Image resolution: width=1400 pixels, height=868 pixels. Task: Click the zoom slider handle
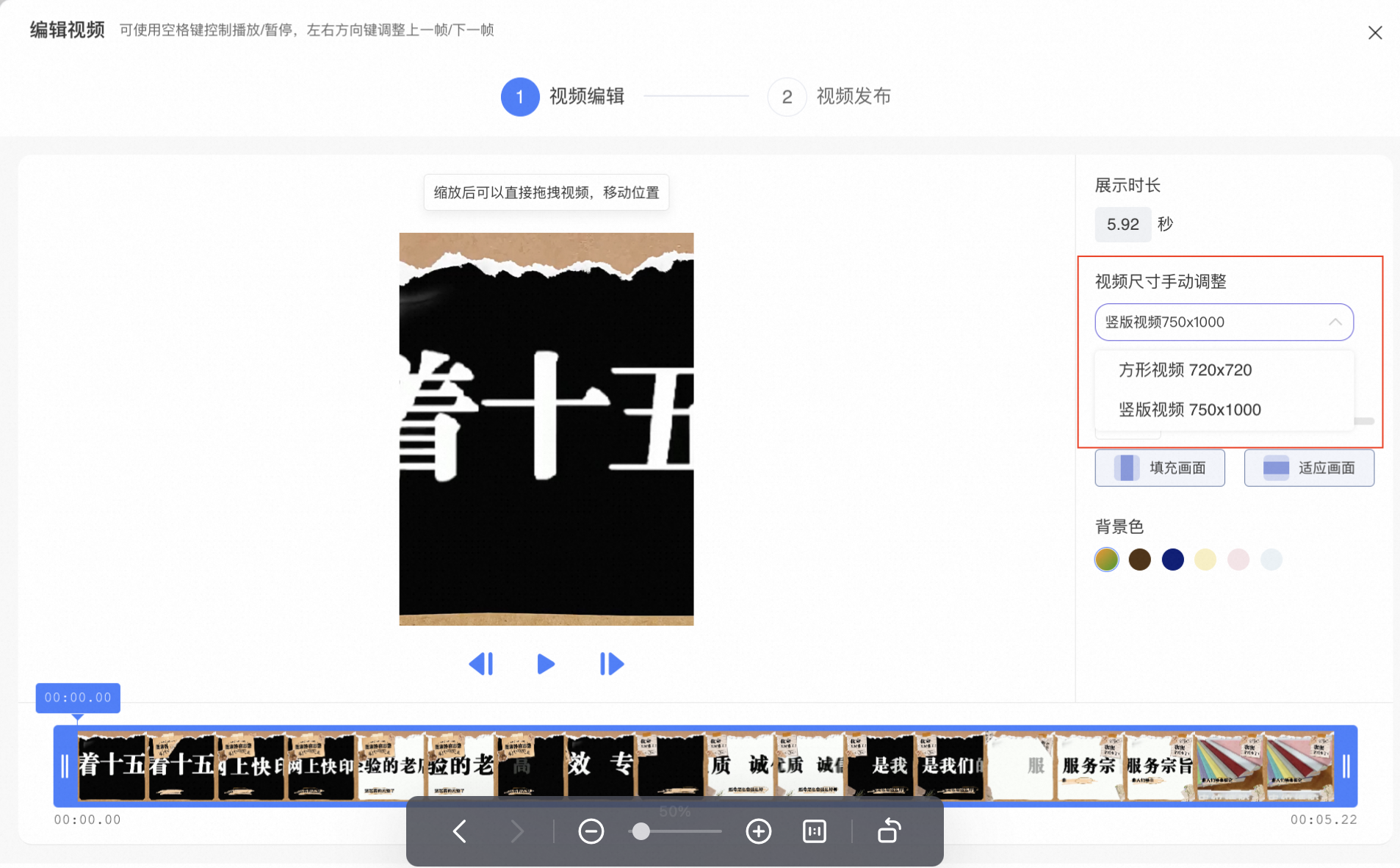(x=641, y=831)
